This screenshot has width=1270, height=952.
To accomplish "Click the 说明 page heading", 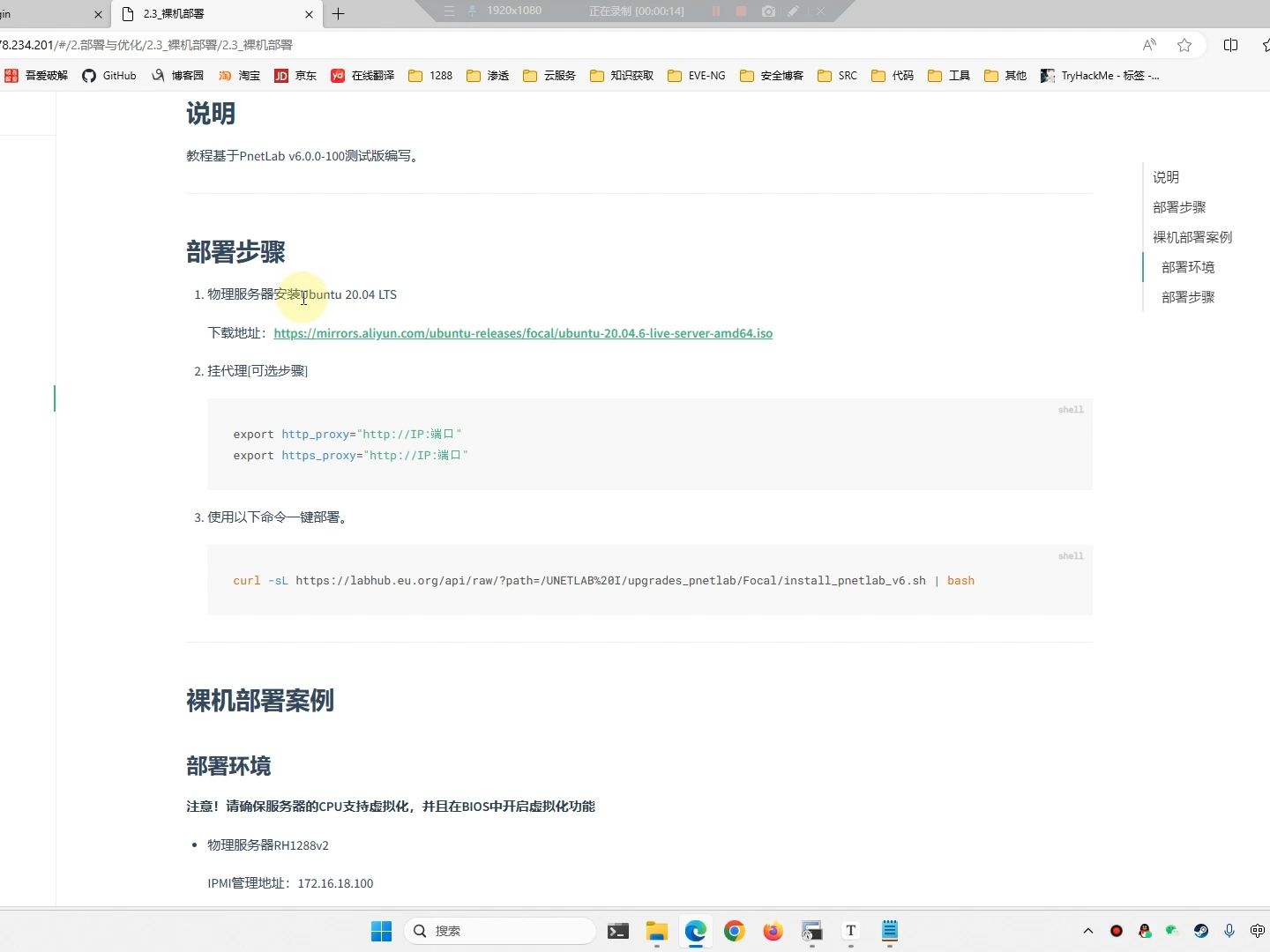I will [x=211, y=114].
